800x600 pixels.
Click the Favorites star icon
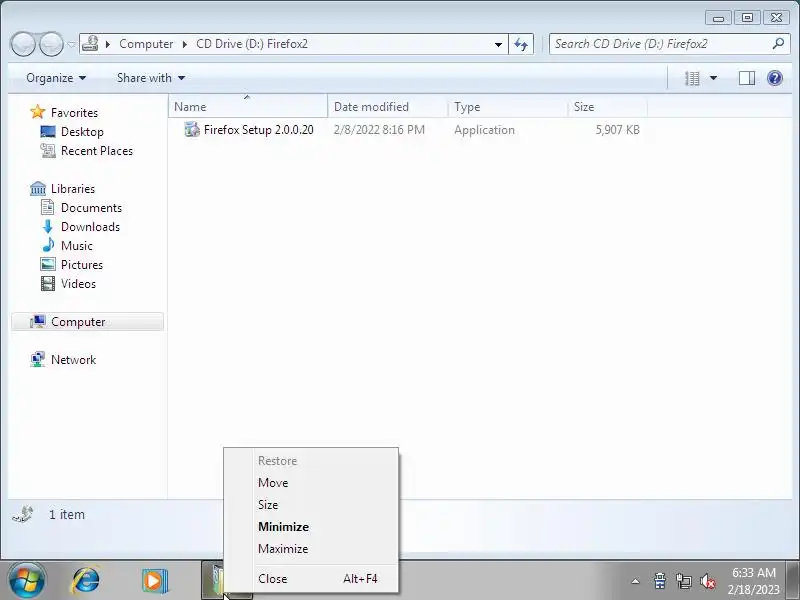(37, 112)
